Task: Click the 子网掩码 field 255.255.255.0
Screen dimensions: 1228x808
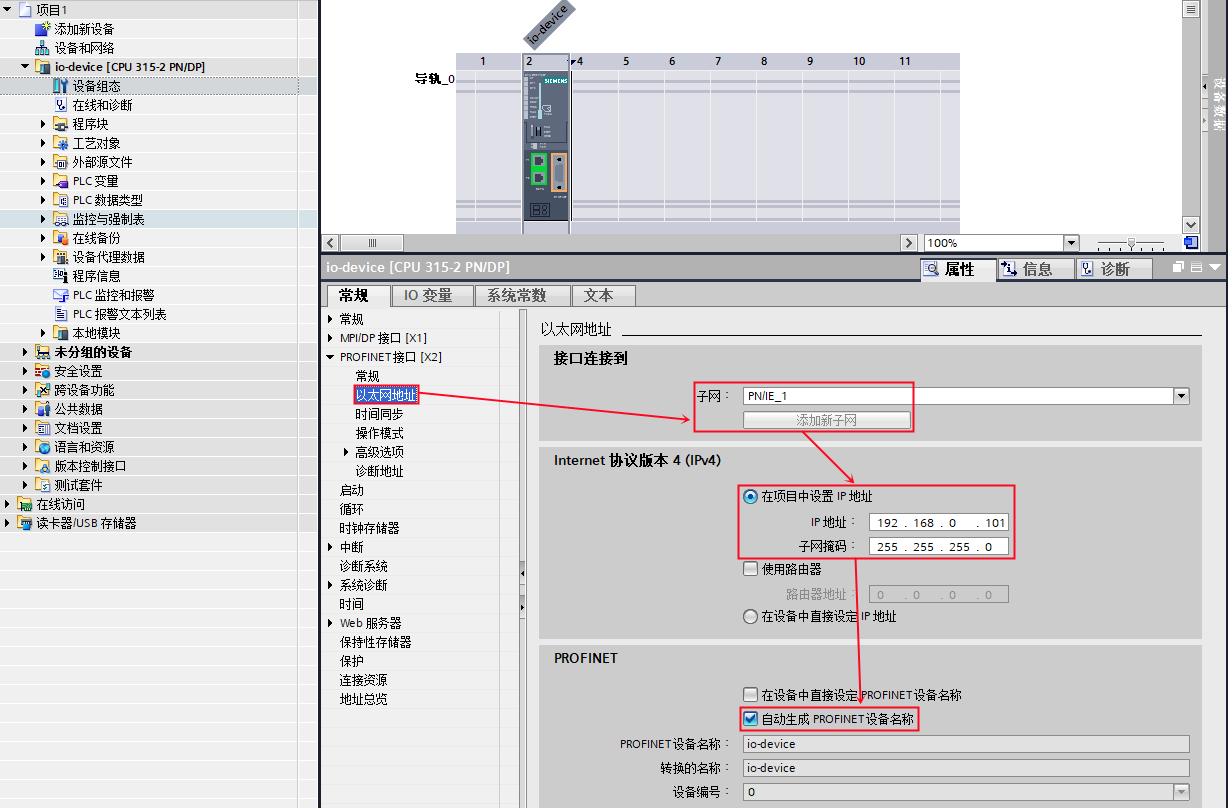Action: click(x=939, y=547)
